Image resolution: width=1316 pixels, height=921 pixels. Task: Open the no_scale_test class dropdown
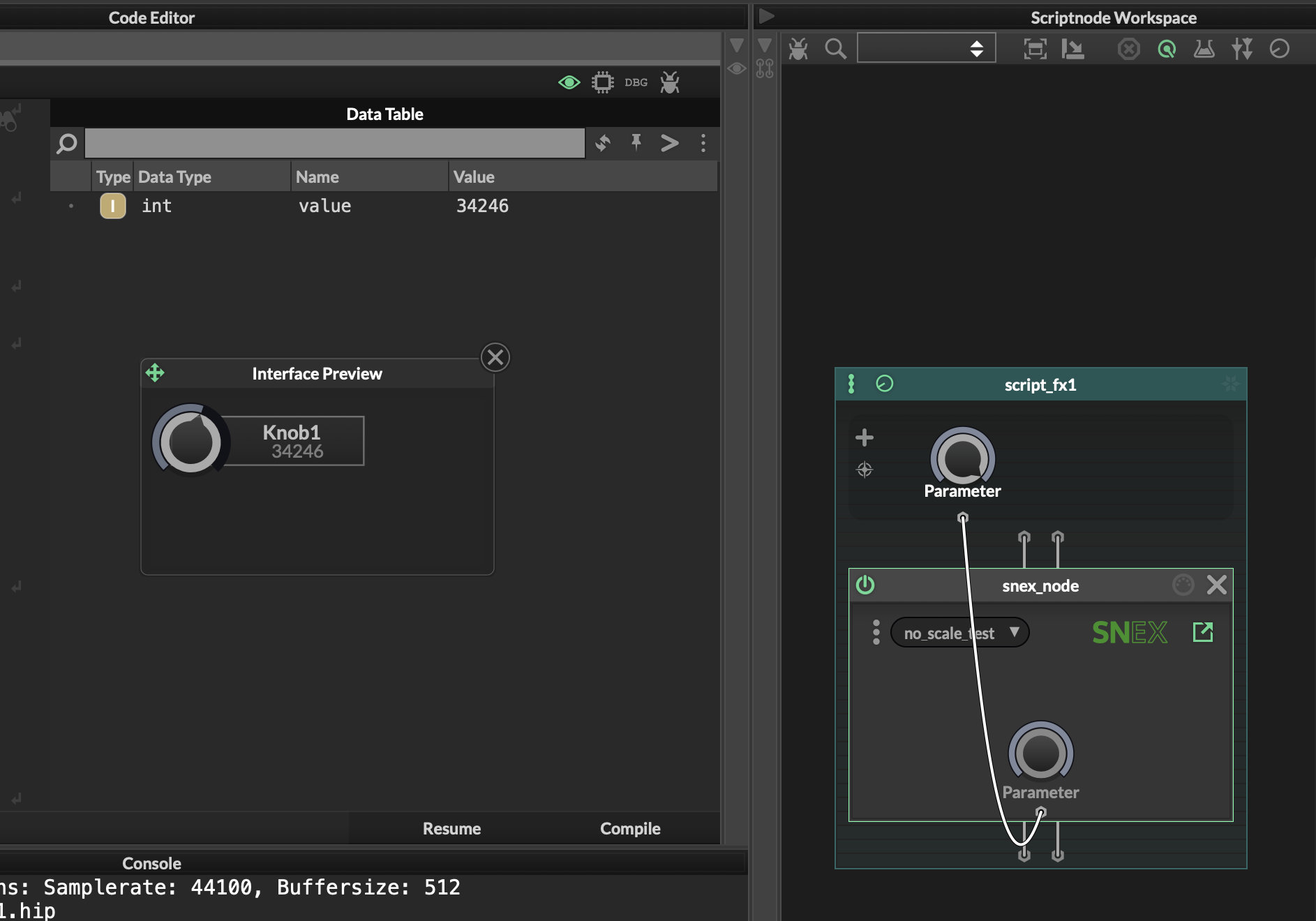click(x=960, y=633)
